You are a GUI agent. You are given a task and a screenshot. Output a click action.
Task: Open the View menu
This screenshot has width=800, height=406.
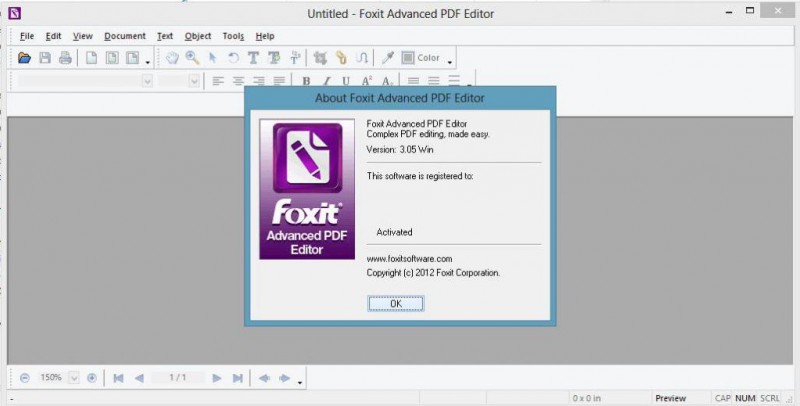[x=83, y=36]
